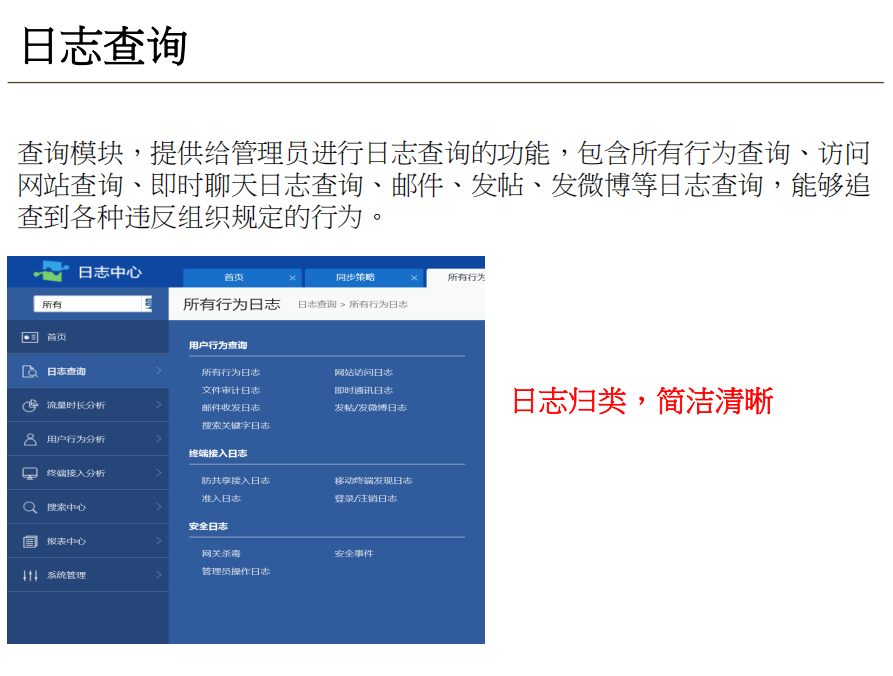Open the 安全事件 link
Viewport: 893px width, 676px height.
[x=354, y=554]
